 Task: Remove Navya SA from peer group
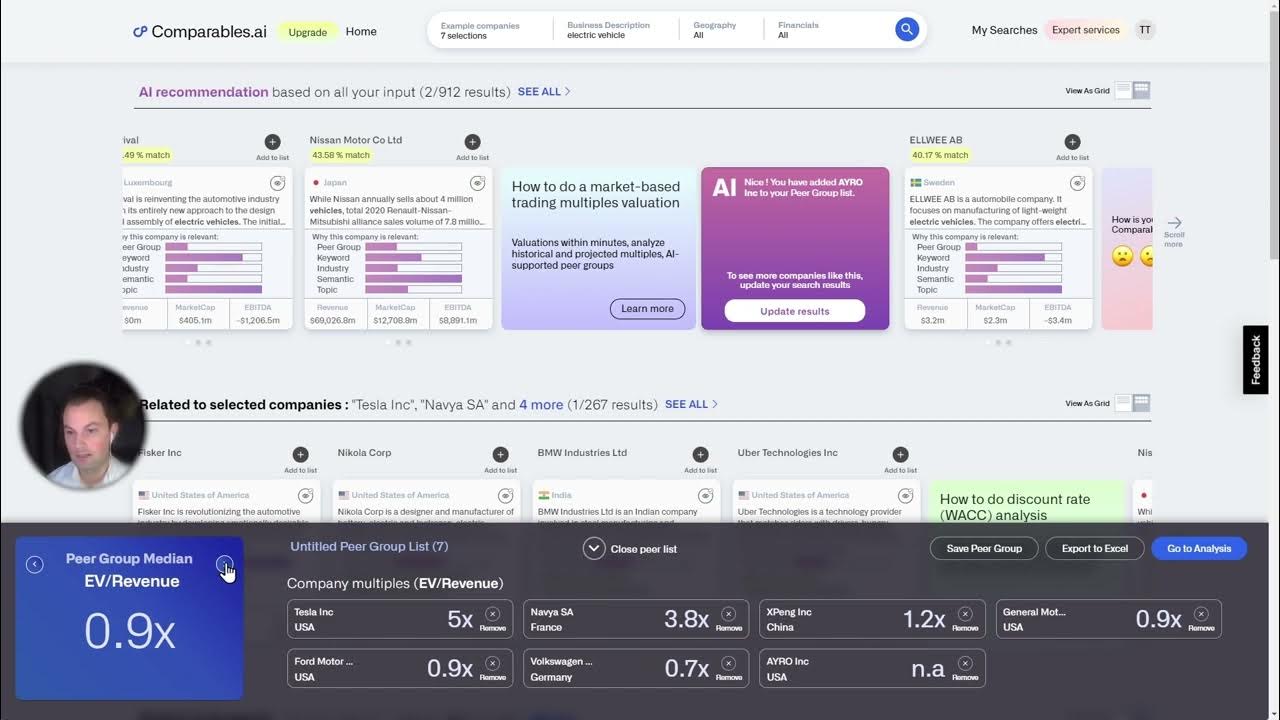(728, 614)
